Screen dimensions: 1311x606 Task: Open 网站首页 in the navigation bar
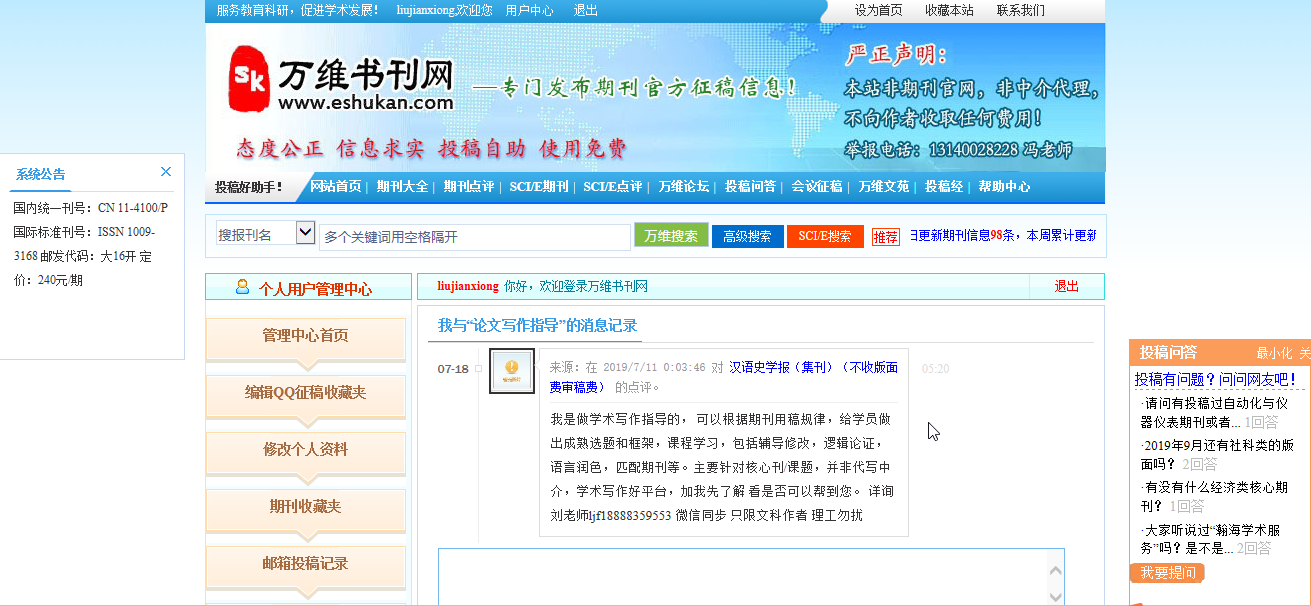coord(335,187)
